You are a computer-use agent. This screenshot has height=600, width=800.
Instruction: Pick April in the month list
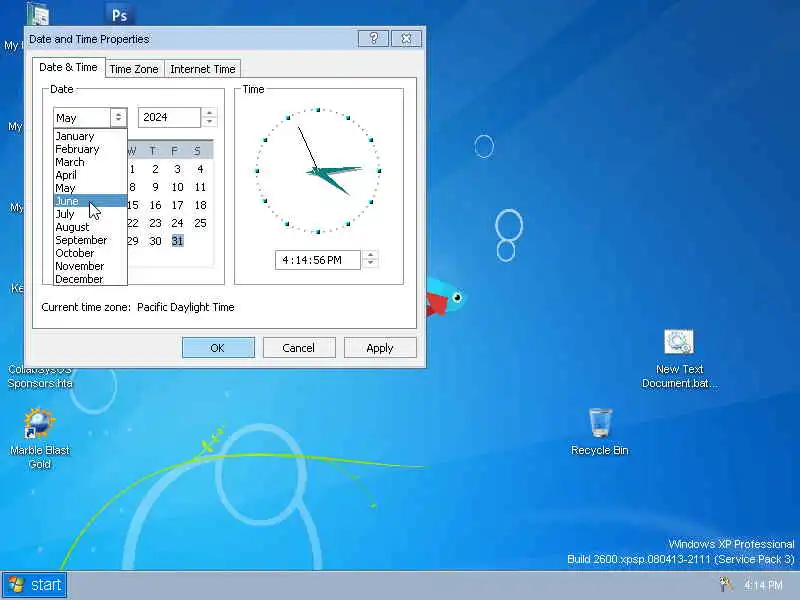[90, 175]
